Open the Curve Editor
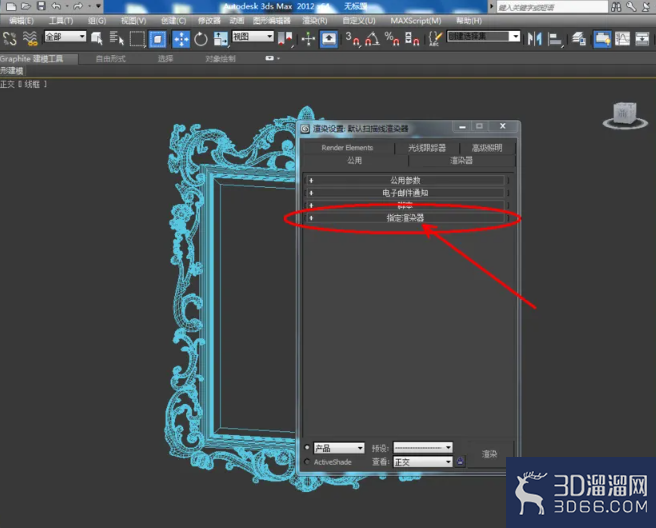 (622, 39)
